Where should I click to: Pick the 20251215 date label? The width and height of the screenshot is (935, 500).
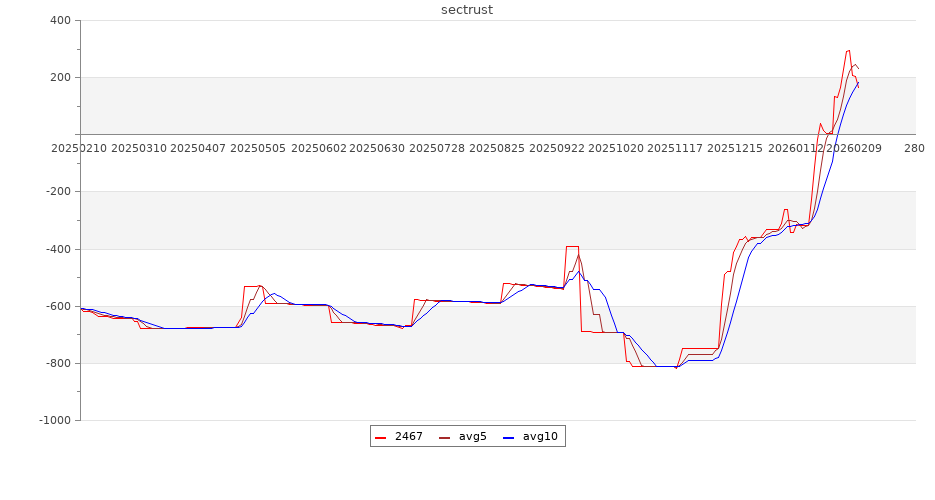tap(735, 148)
